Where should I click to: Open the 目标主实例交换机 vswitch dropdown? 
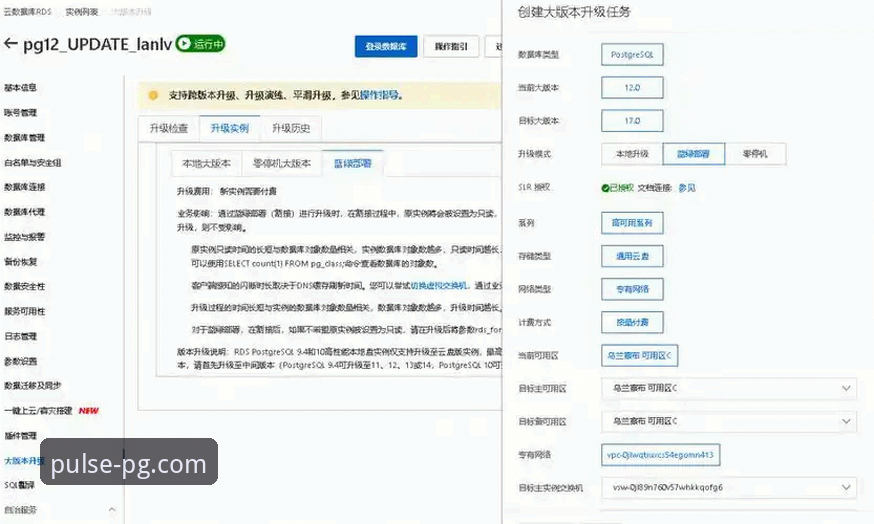729,487
